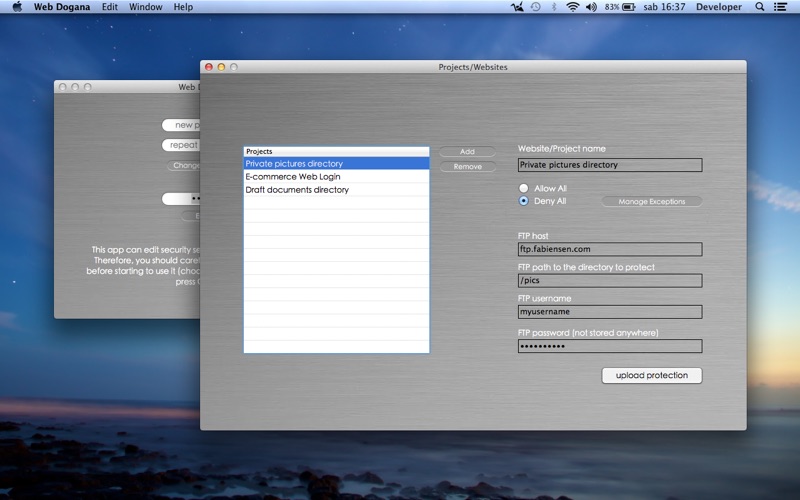
Task: Click the Add project button
Action: [467, 152]
